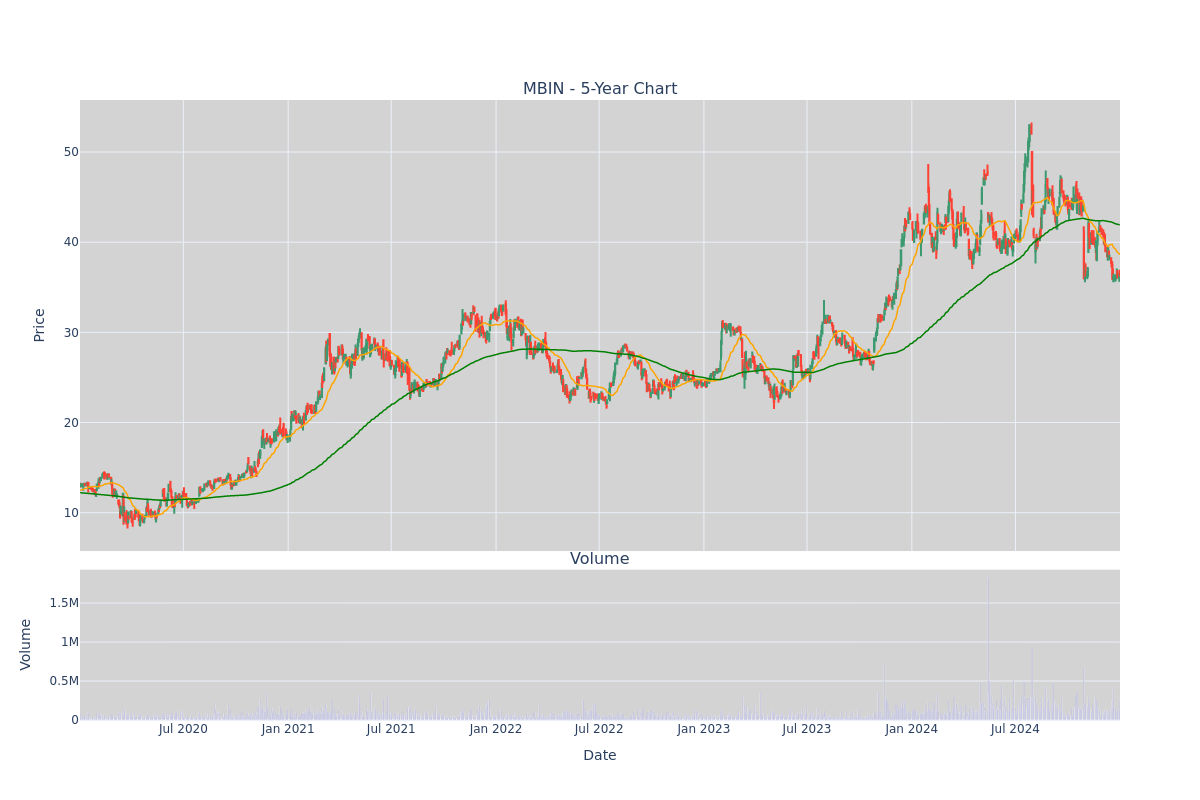This screenshot has width=1200, height=800.
Task: Click the Jul 2024 date label
Action: pos(1015,729)
